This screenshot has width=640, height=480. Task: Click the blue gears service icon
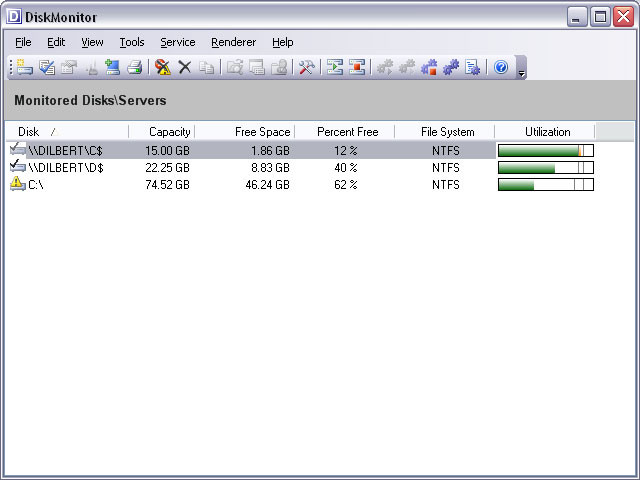pos(451,67)
